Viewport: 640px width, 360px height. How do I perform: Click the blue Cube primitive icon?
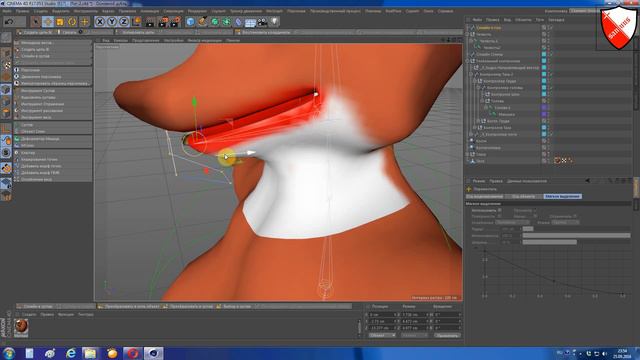pyautogui.click(x=190, y=22)
